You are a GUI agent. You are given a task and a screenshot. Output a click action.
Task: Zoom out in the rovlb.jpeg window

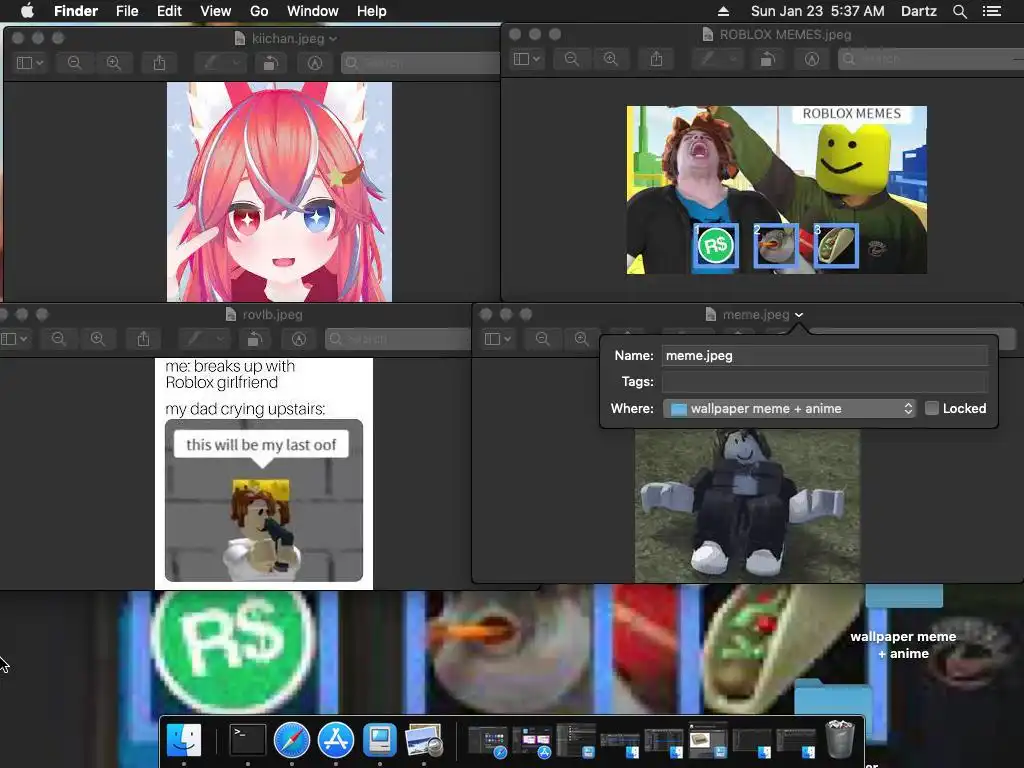(58, 339)
